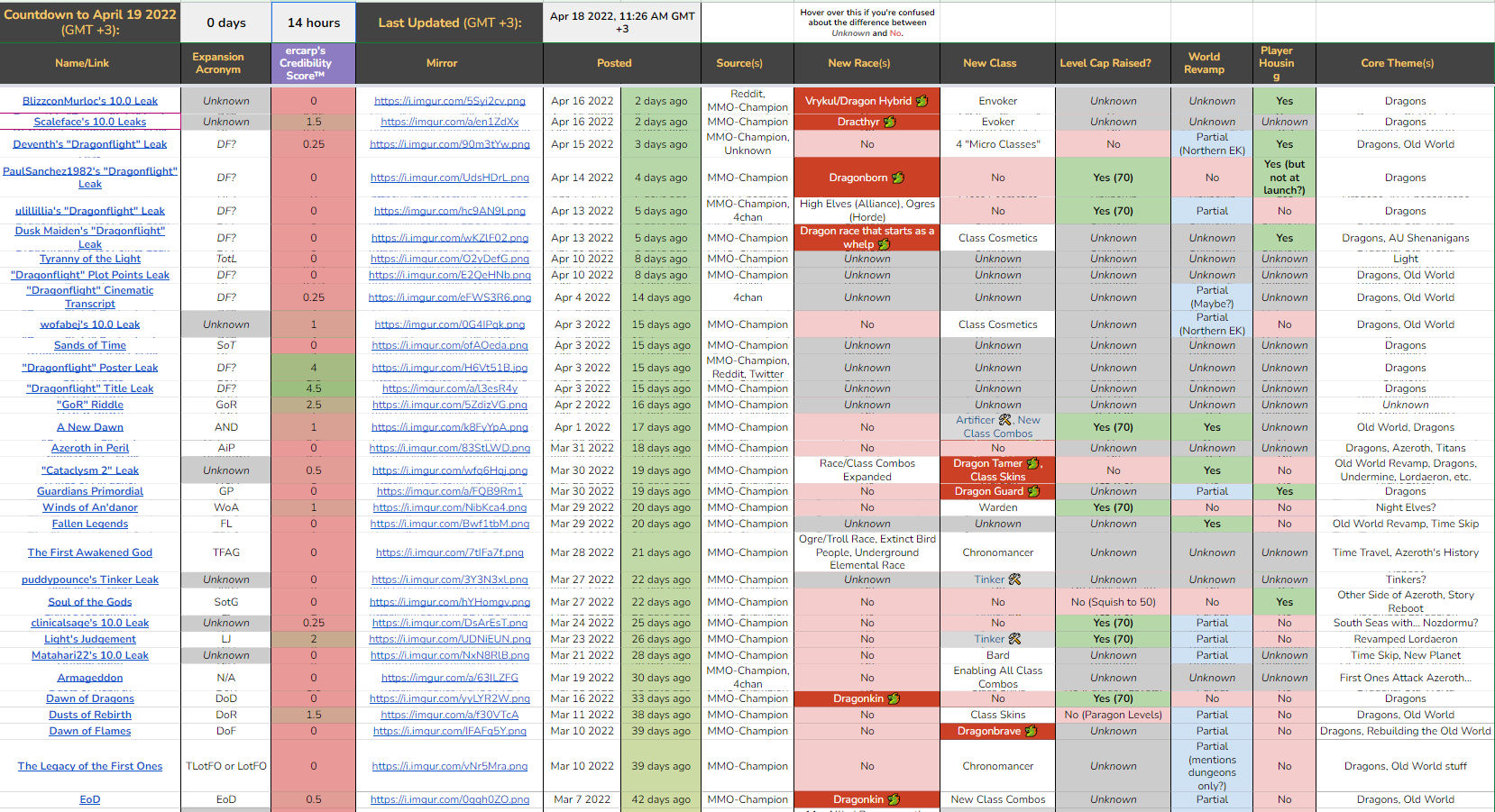Open "Dragonflight" Title Leak link
The width and height of the screenshot is (1495, 812).
[90, 388]
